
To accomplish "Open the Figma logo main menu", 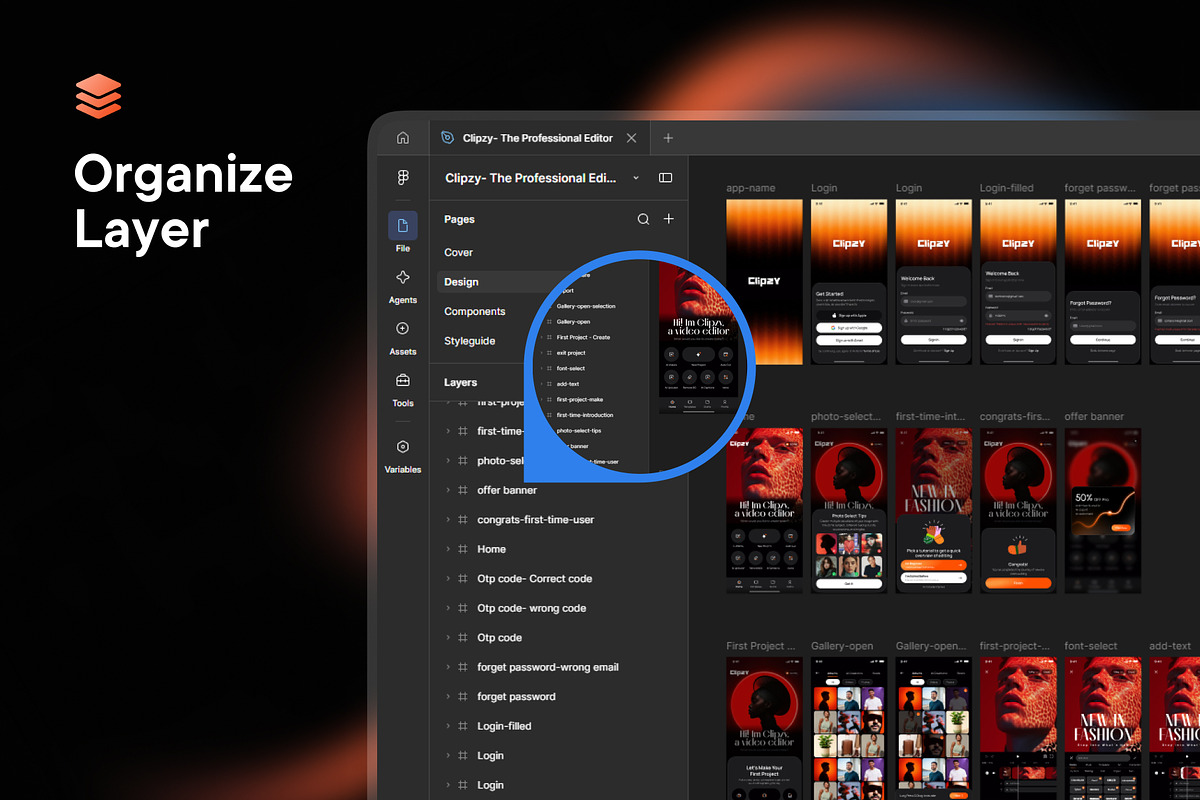I will coord(403,177).
